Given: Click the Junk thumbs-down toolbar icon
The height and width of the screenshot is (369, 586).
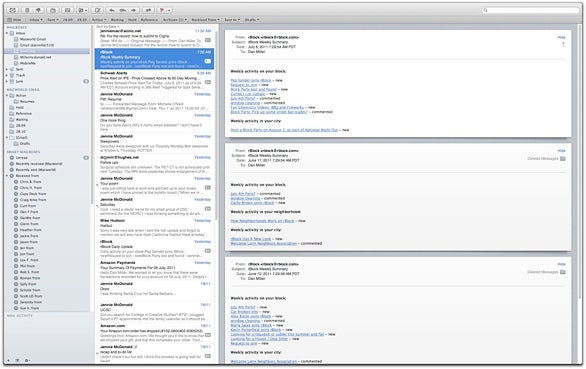Looking at the screenshot, I should [x=38, y=10].
